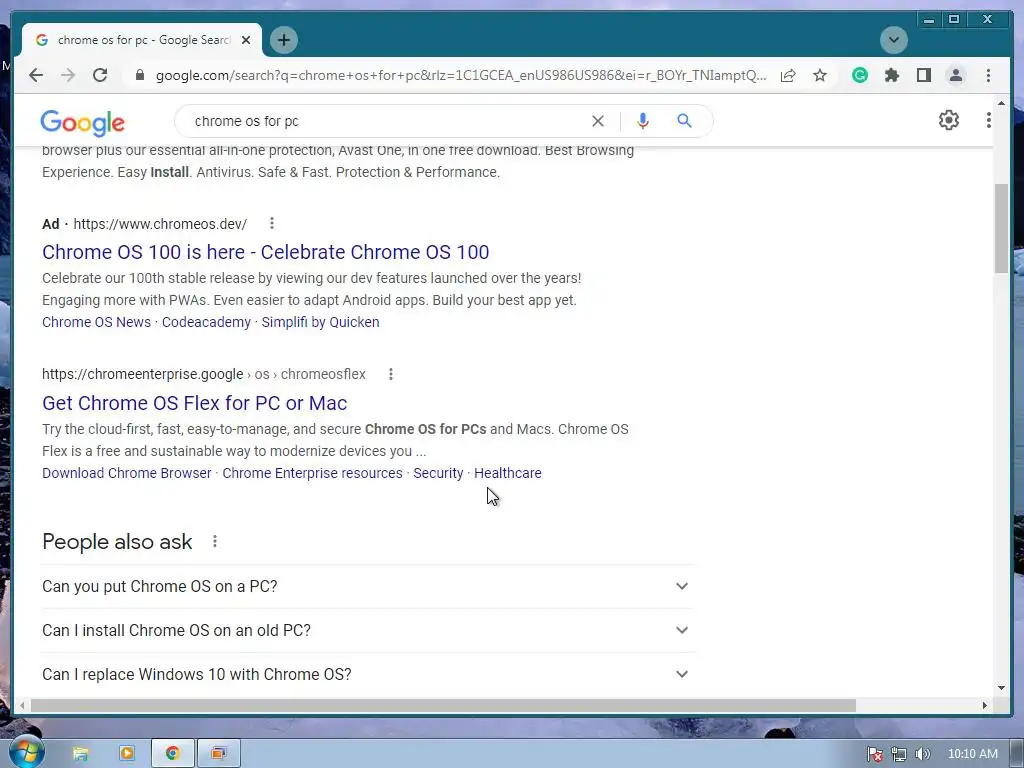Image resolution: width=1024 pixels, height=768 pixels.
Task: Click the blue magnifier search icon
Action: point(684,121)
